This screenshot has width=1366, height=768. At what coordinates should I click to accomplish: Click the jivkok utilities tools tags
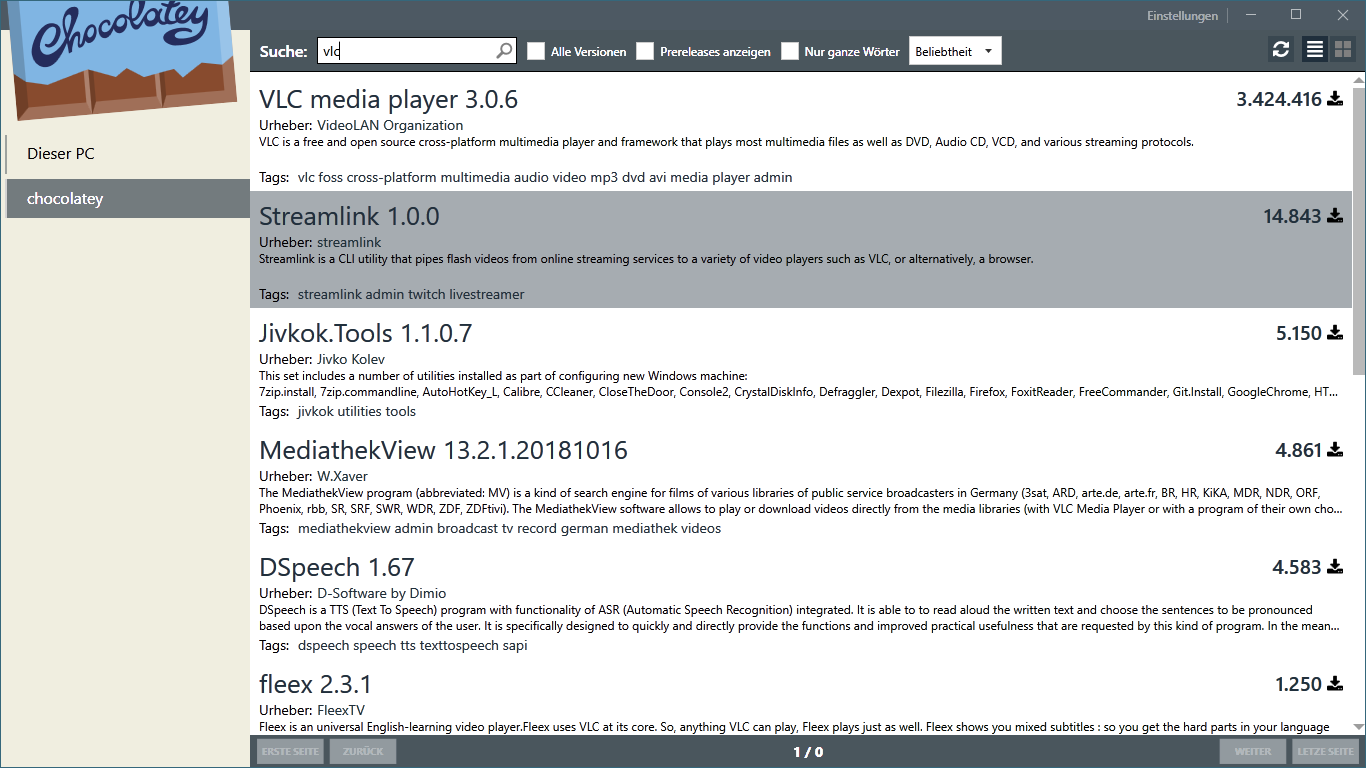[357, 411]
